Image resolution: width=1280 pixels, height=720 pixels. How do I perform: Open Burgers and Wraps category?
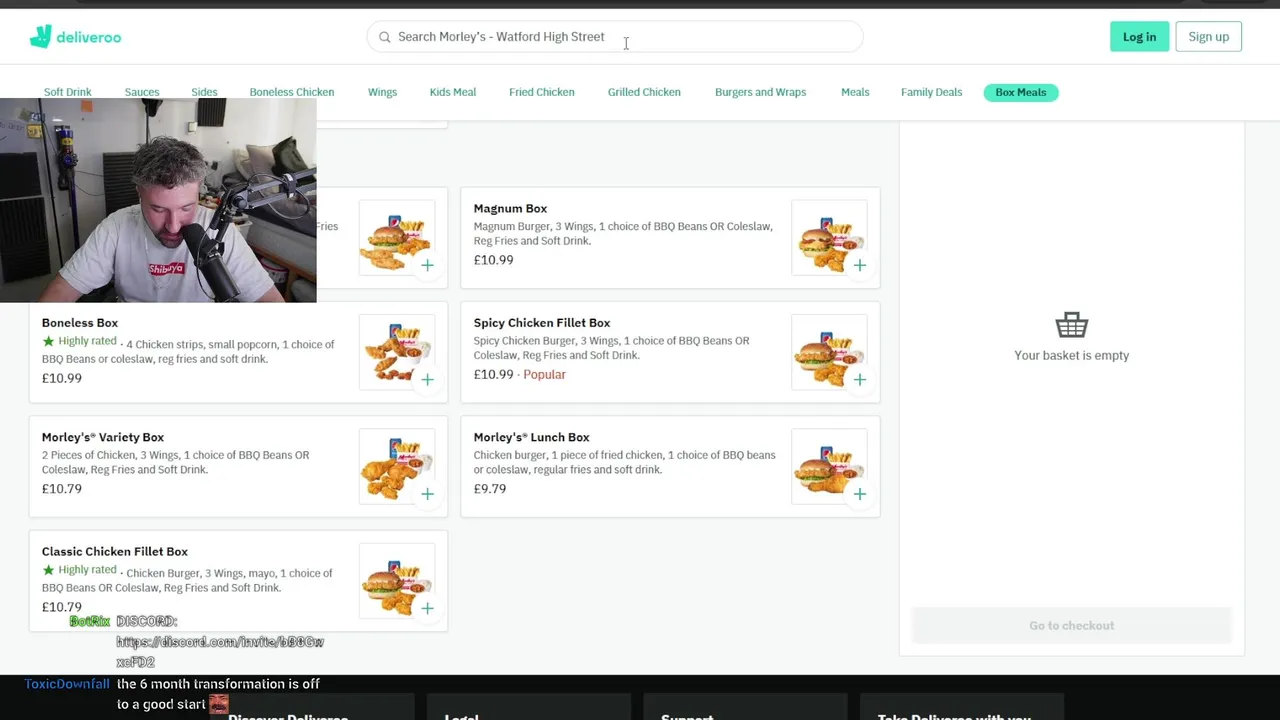pos(760,92)
